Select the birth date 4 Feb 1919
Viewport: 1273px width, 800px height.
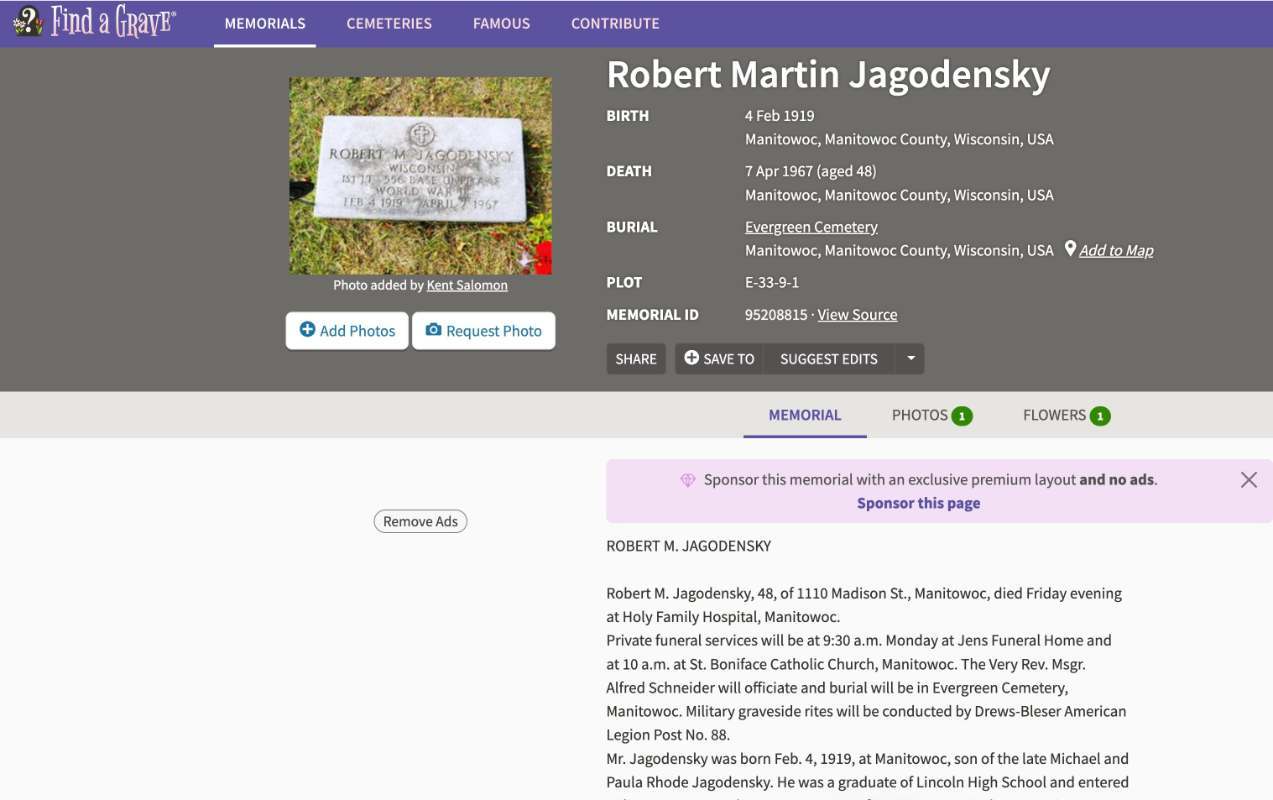point(780,116)
